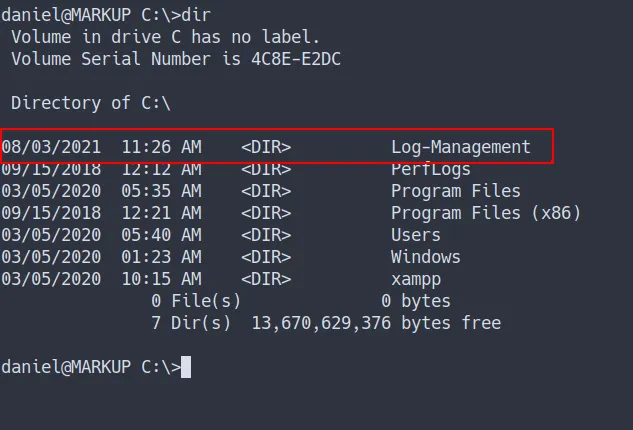Click the 11:26 AM timestamp

(161, 147)
